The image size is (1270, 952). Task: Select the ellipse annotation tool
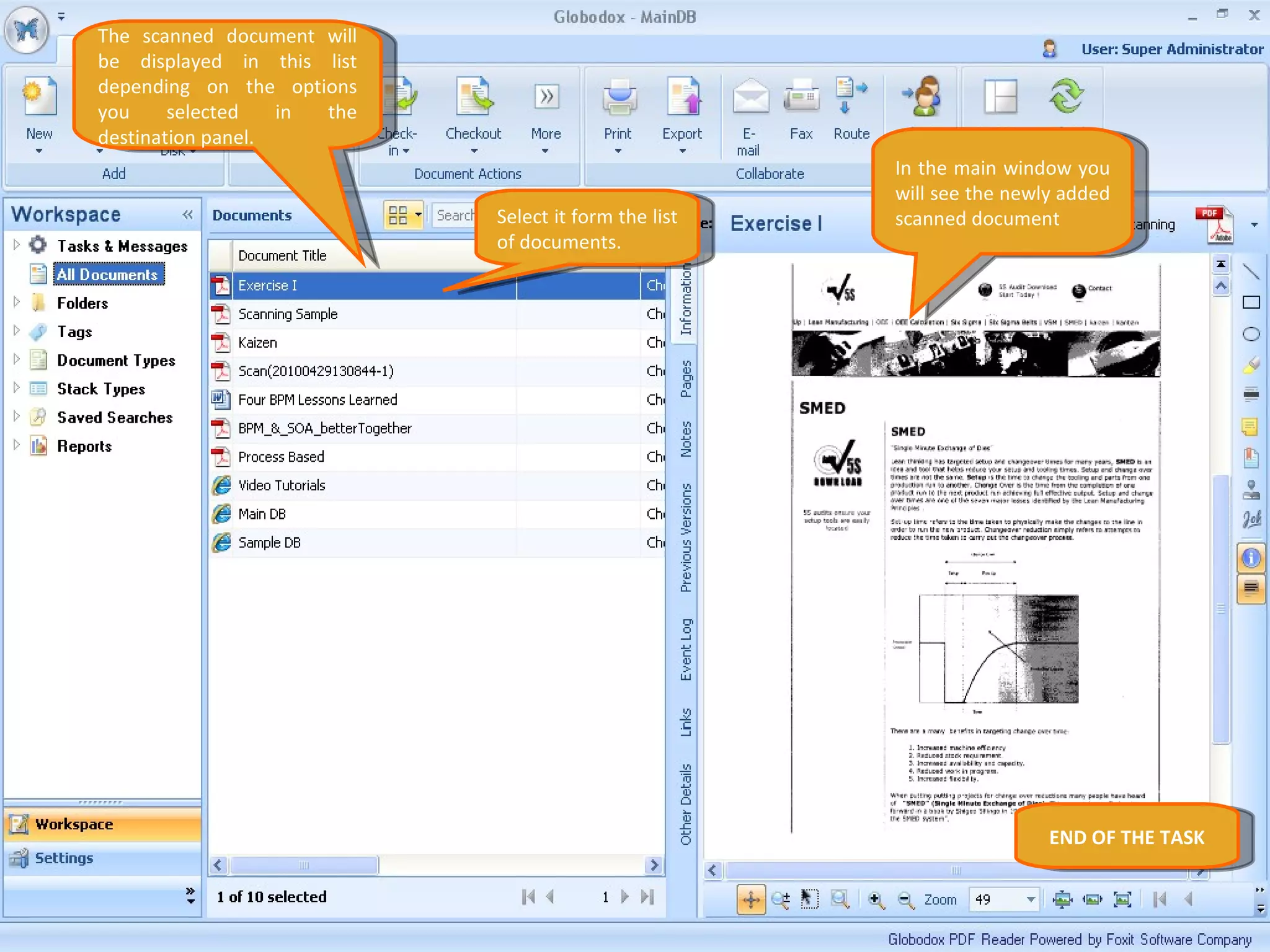point(1251,334)
